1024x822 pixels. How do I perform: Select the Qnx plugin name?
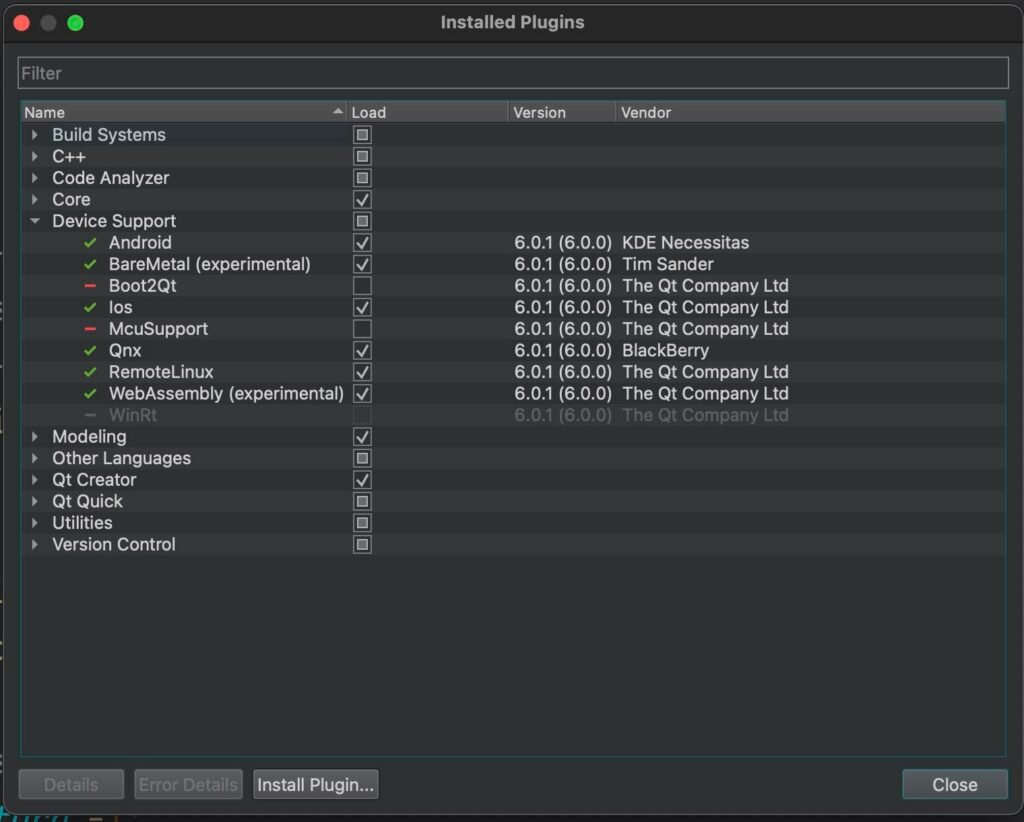click(x=125, y=351)
